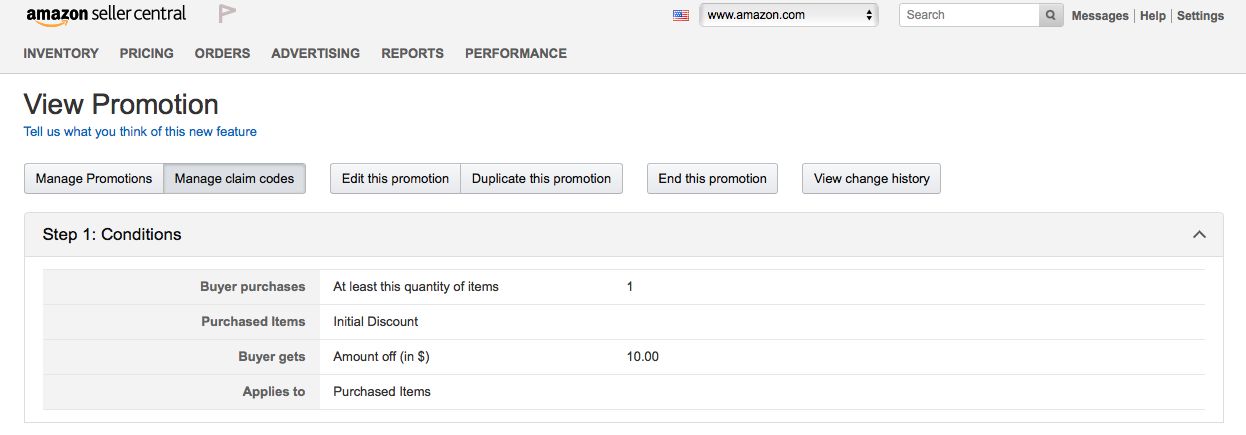1246x435 pixels.
Task: Open View change history
Action: coord(871,179)
